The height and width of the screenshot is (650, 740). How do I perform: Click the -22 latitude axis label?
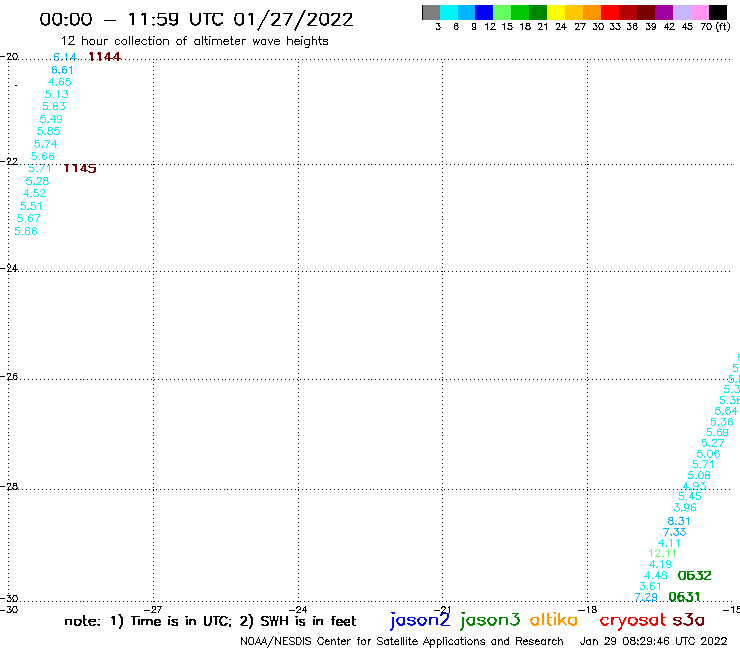(x=9, y=161)
